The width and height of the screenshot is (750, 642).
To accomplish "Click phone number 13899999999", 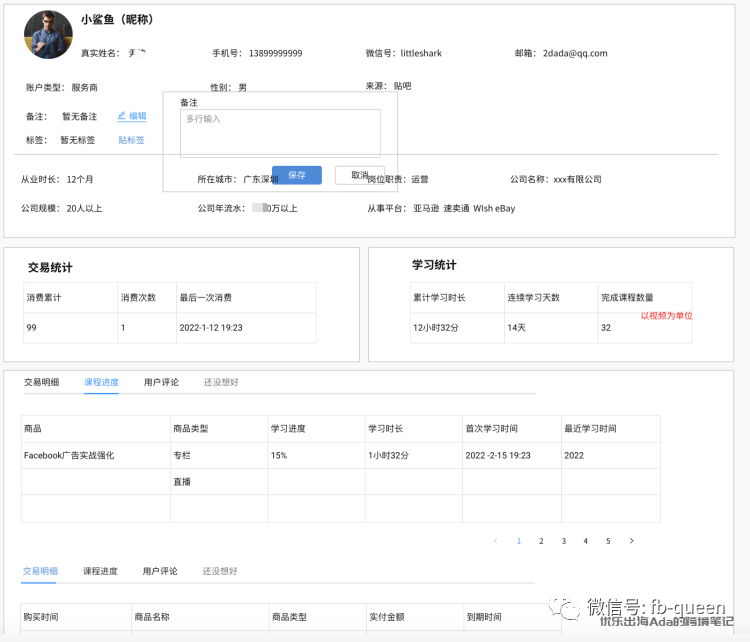I will click(x=276, y=53).
